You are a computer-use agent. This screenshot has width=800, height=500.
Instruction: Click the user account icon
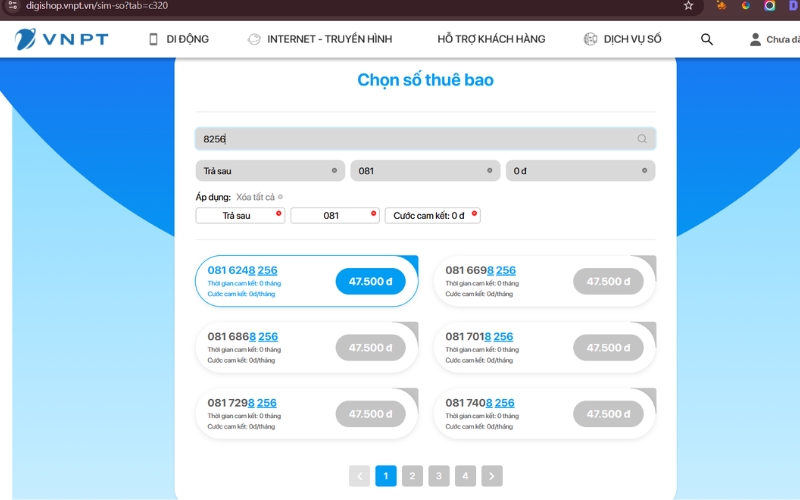click(x=755, y=39)
